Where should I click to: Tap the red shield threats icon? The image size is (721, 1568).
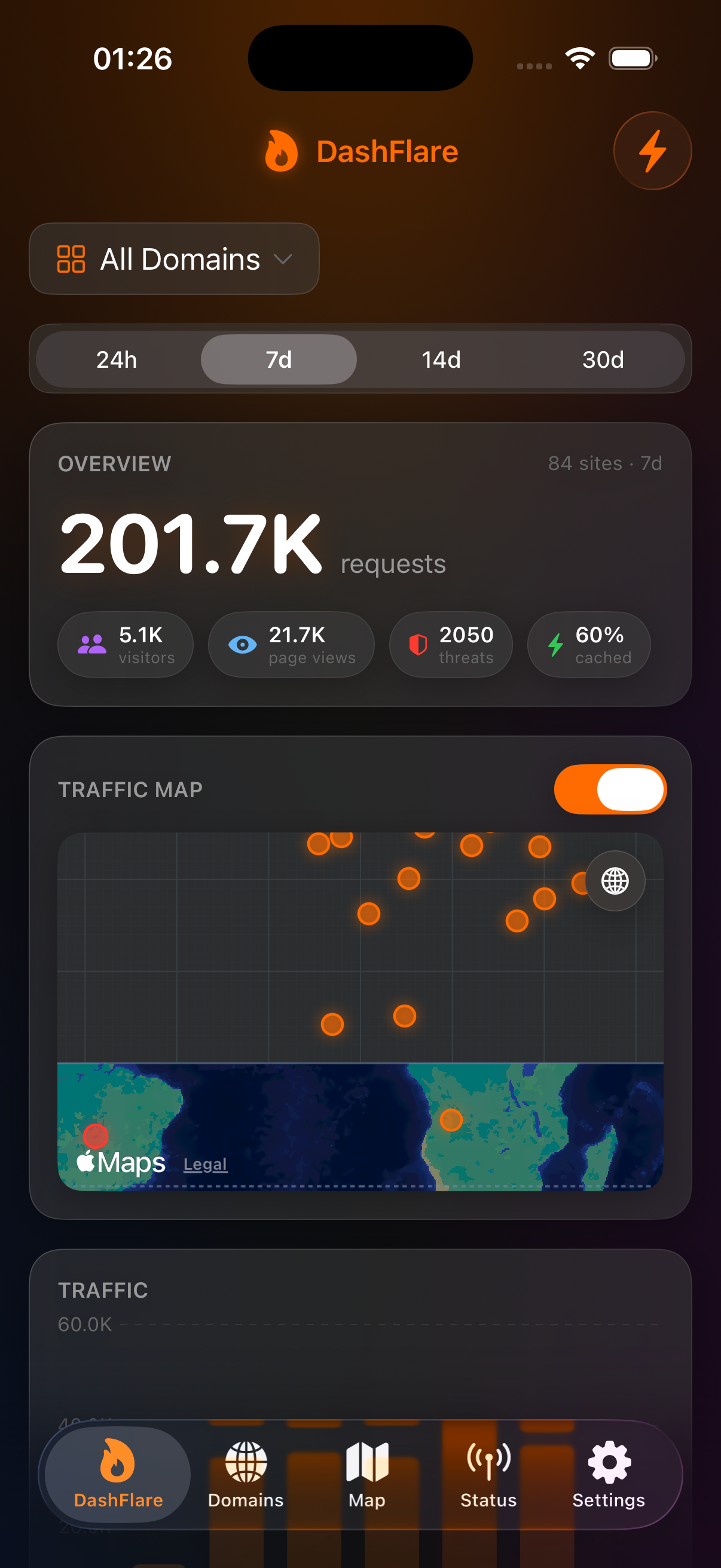coord(418,645)
